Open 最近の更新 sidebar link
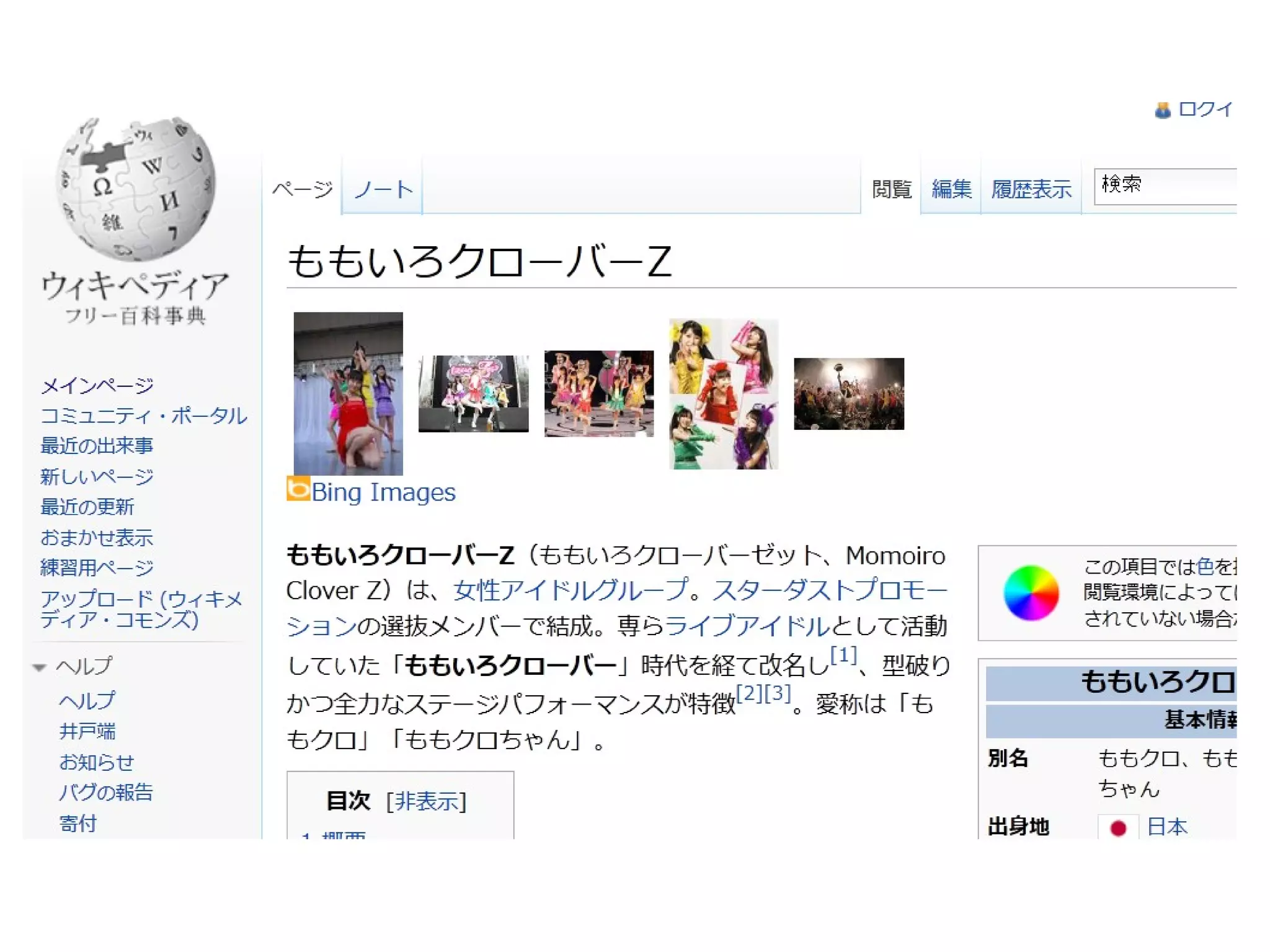The height and width of the screenshot is (952, 1270). (87, 507)
